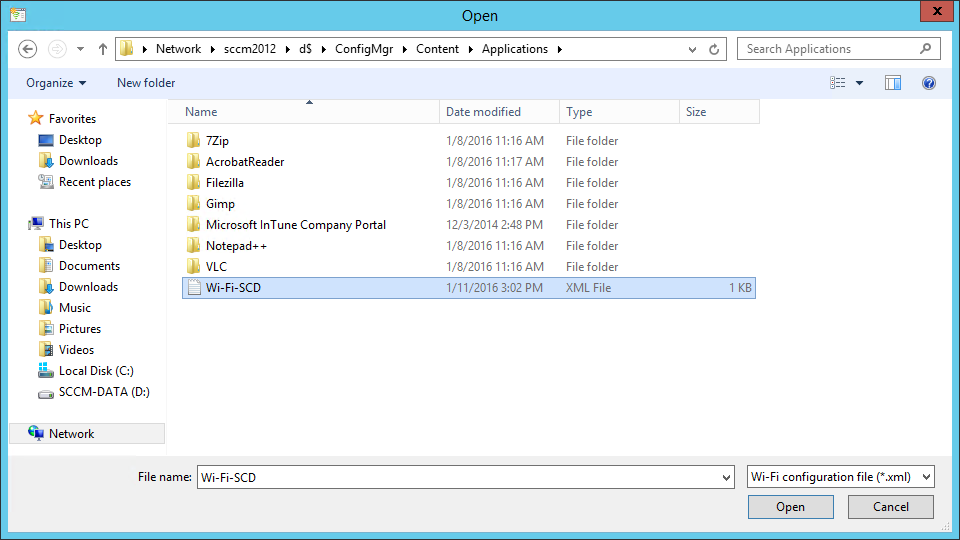This screenshot has height=540, width=960.
Task: Open Desktop under This PC
Action: pyautogui.click(x=80, y=244)
